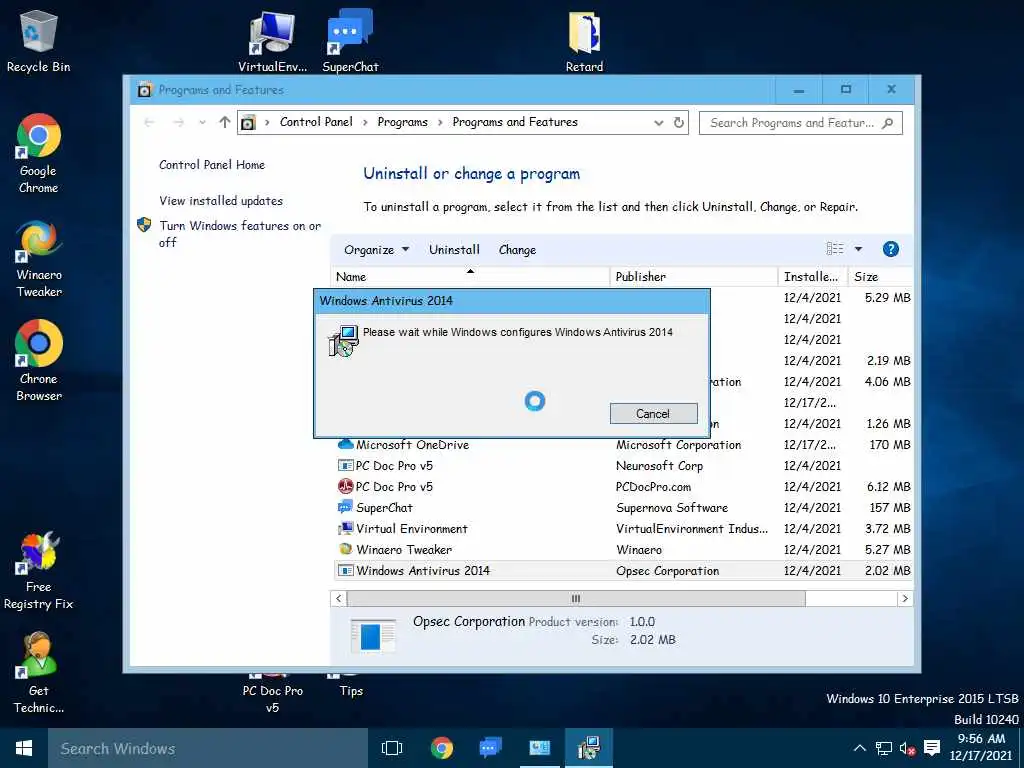
Task: Select Get Technic... desktop icon
Action: click(39, 673)
